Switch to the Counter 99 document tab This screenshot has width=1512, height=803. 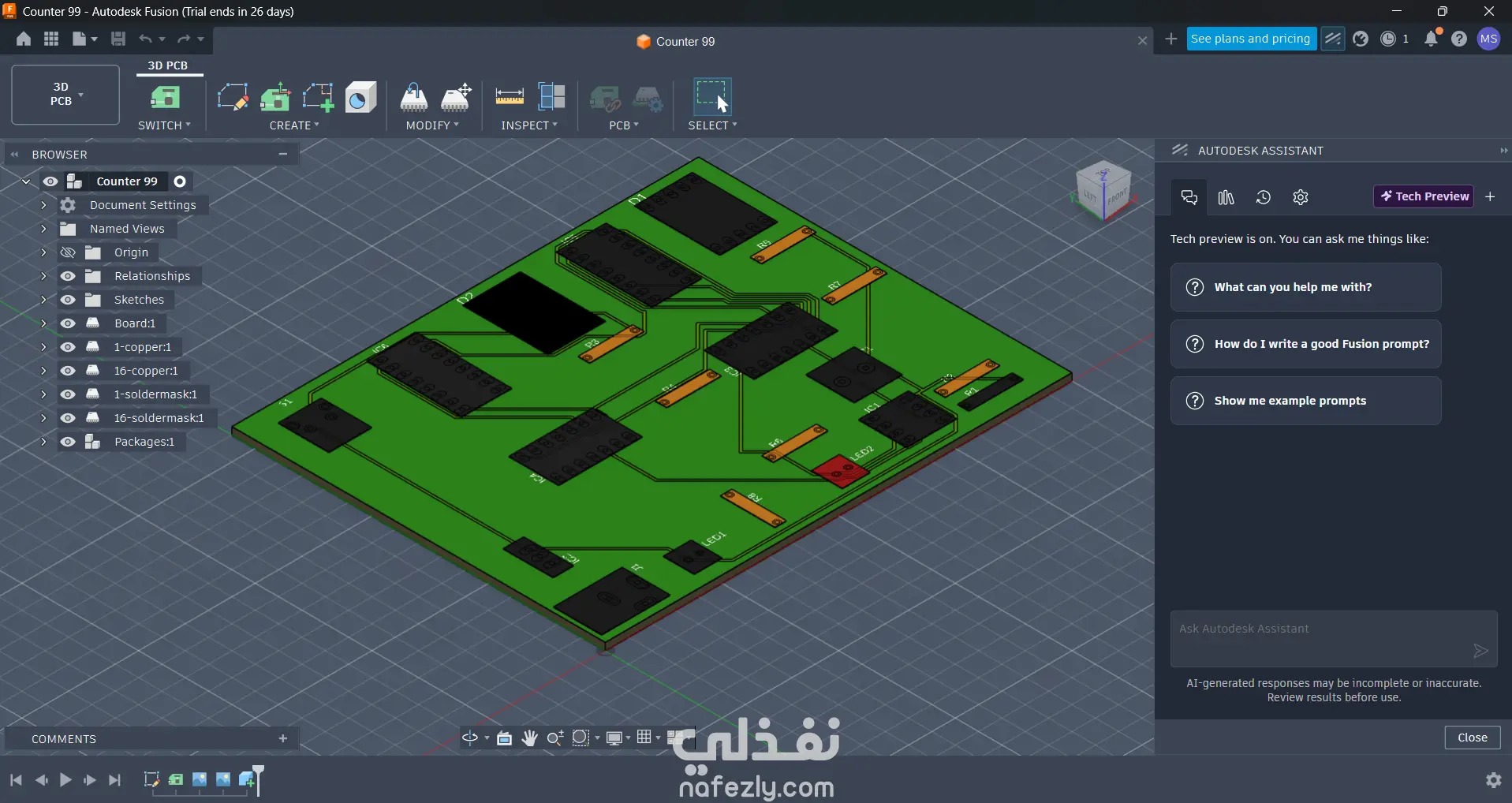[x=675, y=41]
